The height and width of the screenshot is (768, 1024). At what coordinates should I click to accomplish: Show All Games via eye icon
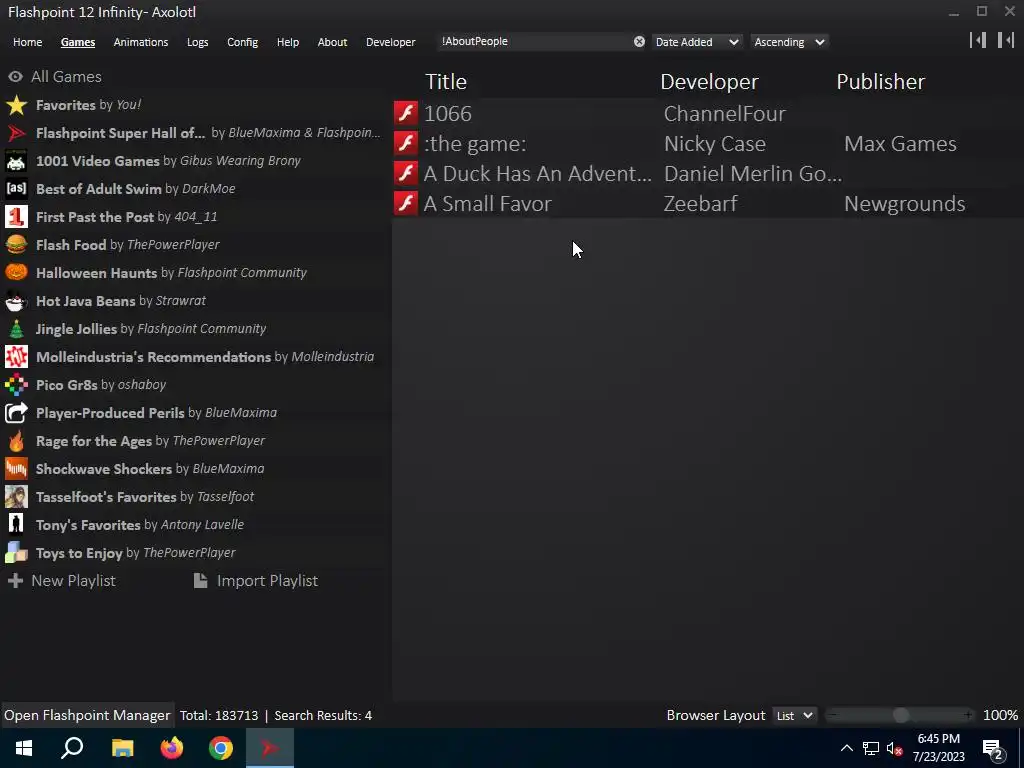pyautogui.click(x=16, y=76)
